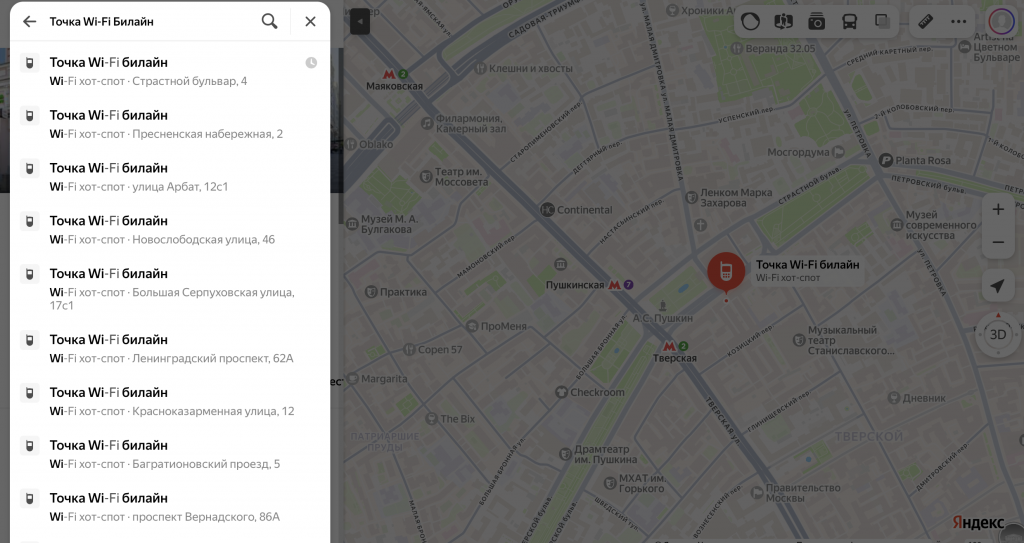This screenshot has width=1024, height=543.
Task: Click 'Точка Wi-Fi билайн' label on map
Action: (807, 265)
